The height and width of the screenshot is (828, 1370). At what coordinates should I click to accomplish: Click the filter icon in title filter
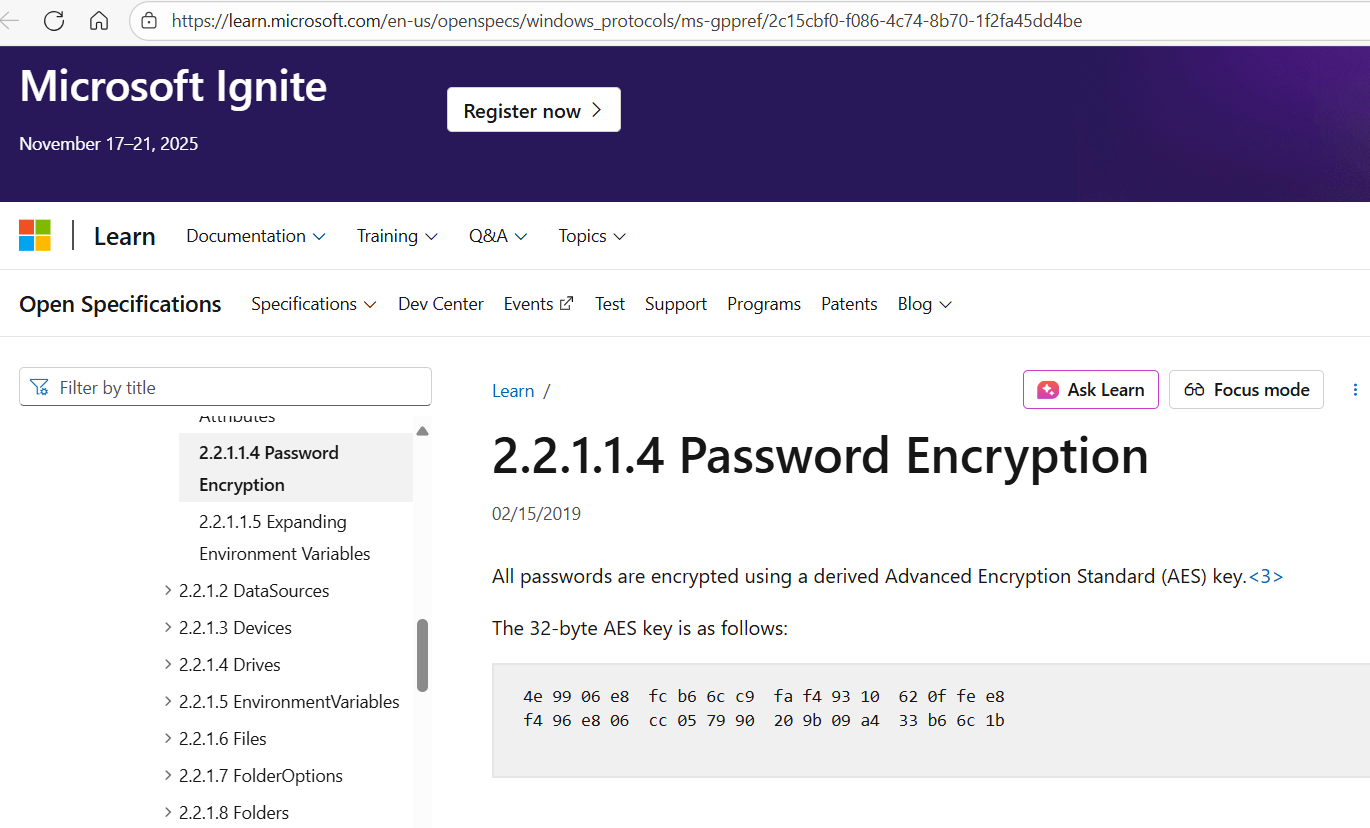pos(40,387)
